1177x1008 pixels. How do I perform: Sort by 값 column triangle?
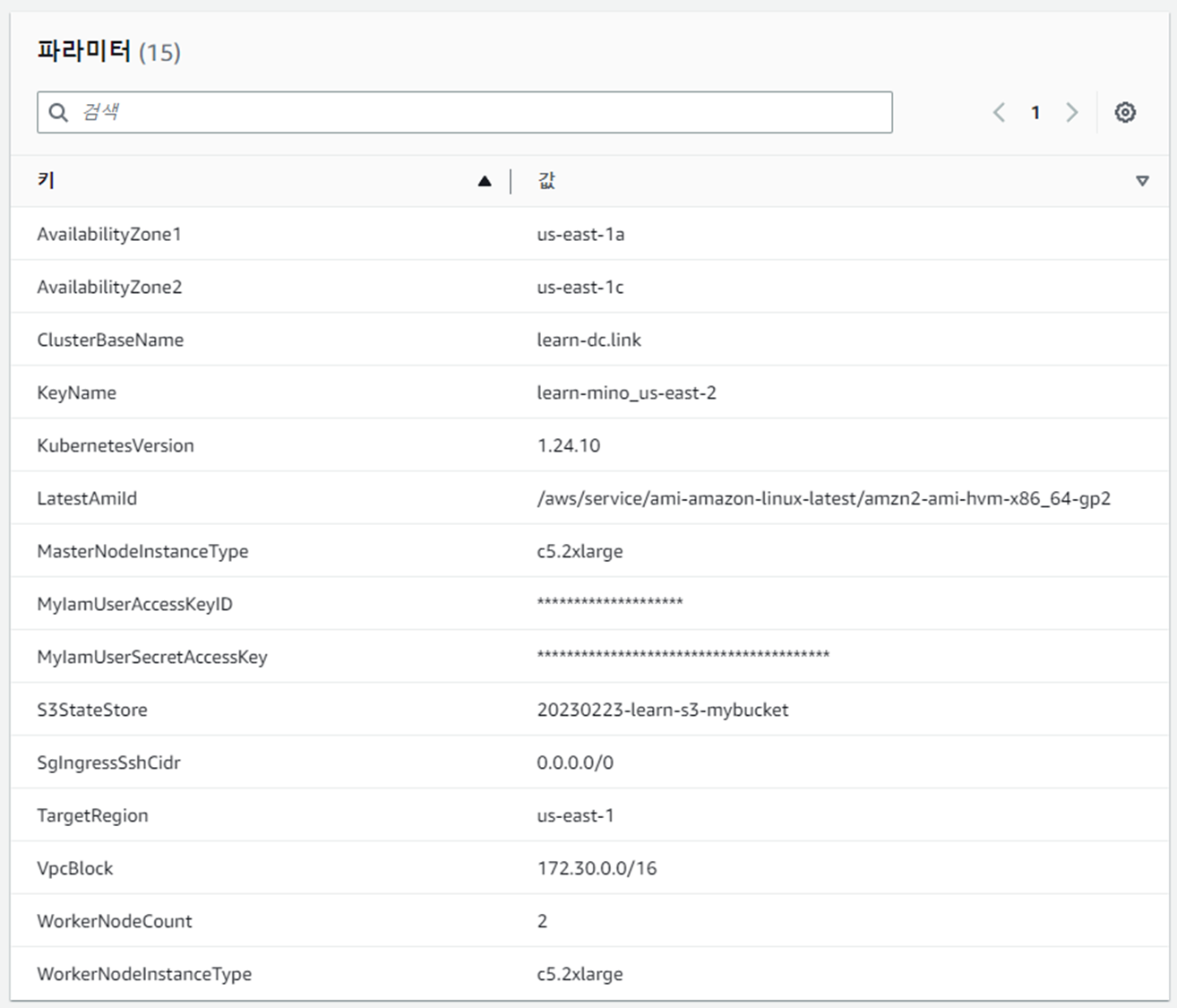pos(1142,181)
